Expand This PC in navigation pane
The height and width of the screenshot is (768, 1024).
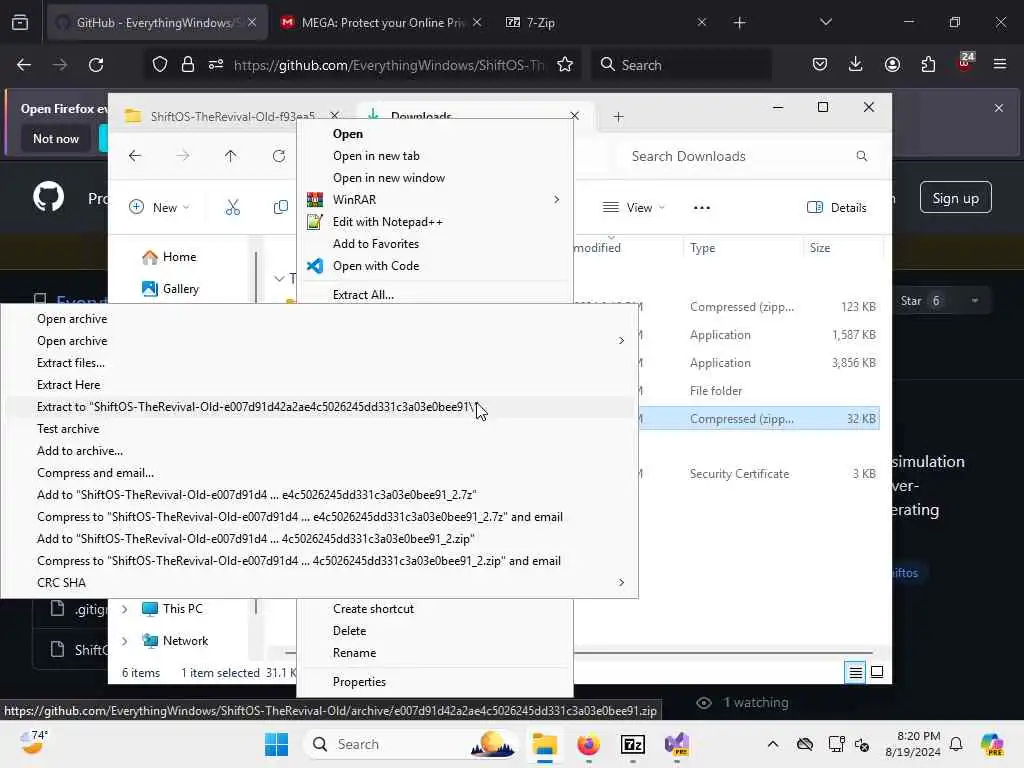[x=125, y=609]
